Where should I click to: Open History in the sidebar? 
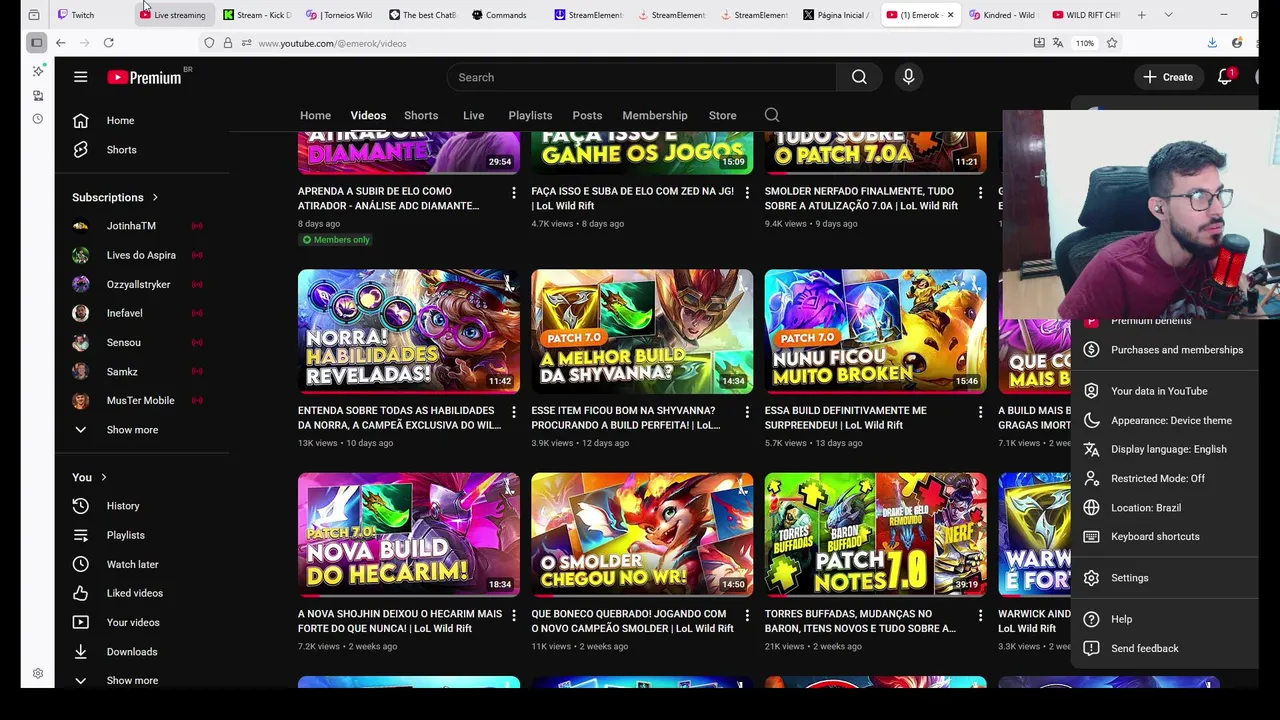point(142,506)
